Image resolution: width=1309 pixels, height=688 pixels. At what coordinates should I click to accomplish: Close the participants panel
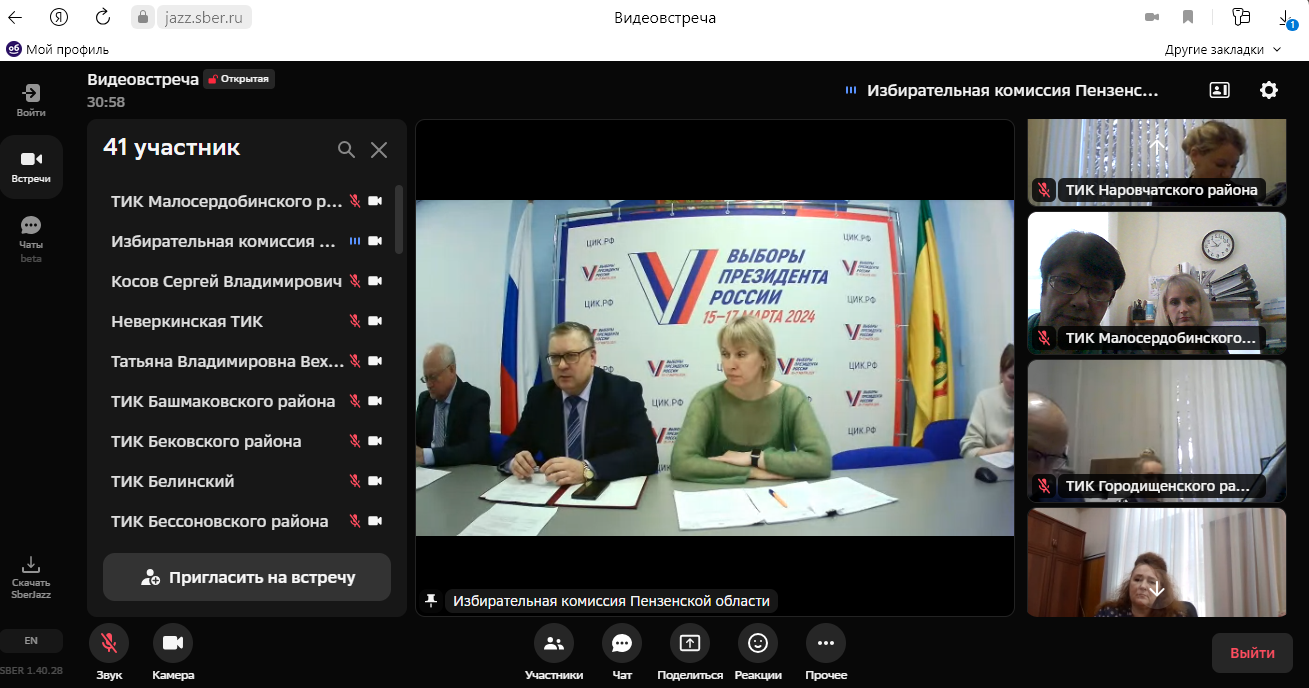[x=379, y=150]
